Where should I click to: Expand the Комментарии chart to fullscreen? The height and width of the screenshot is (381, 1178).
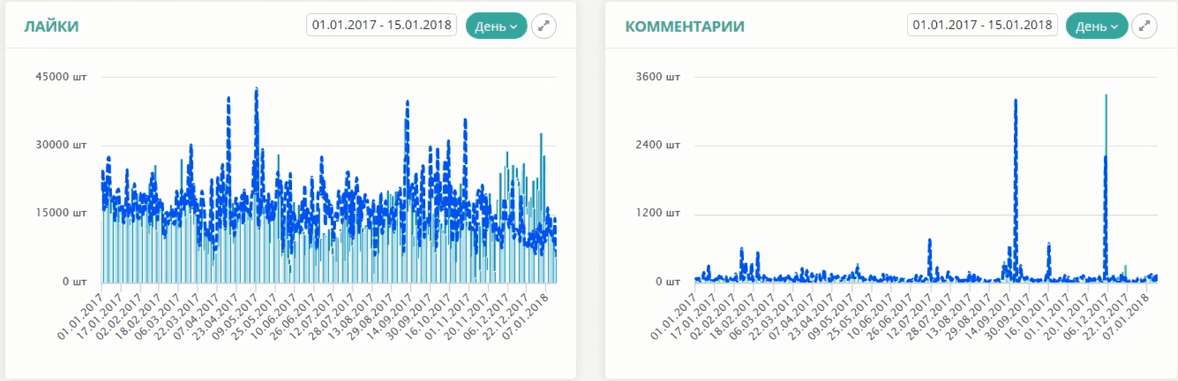point(1145,26)
